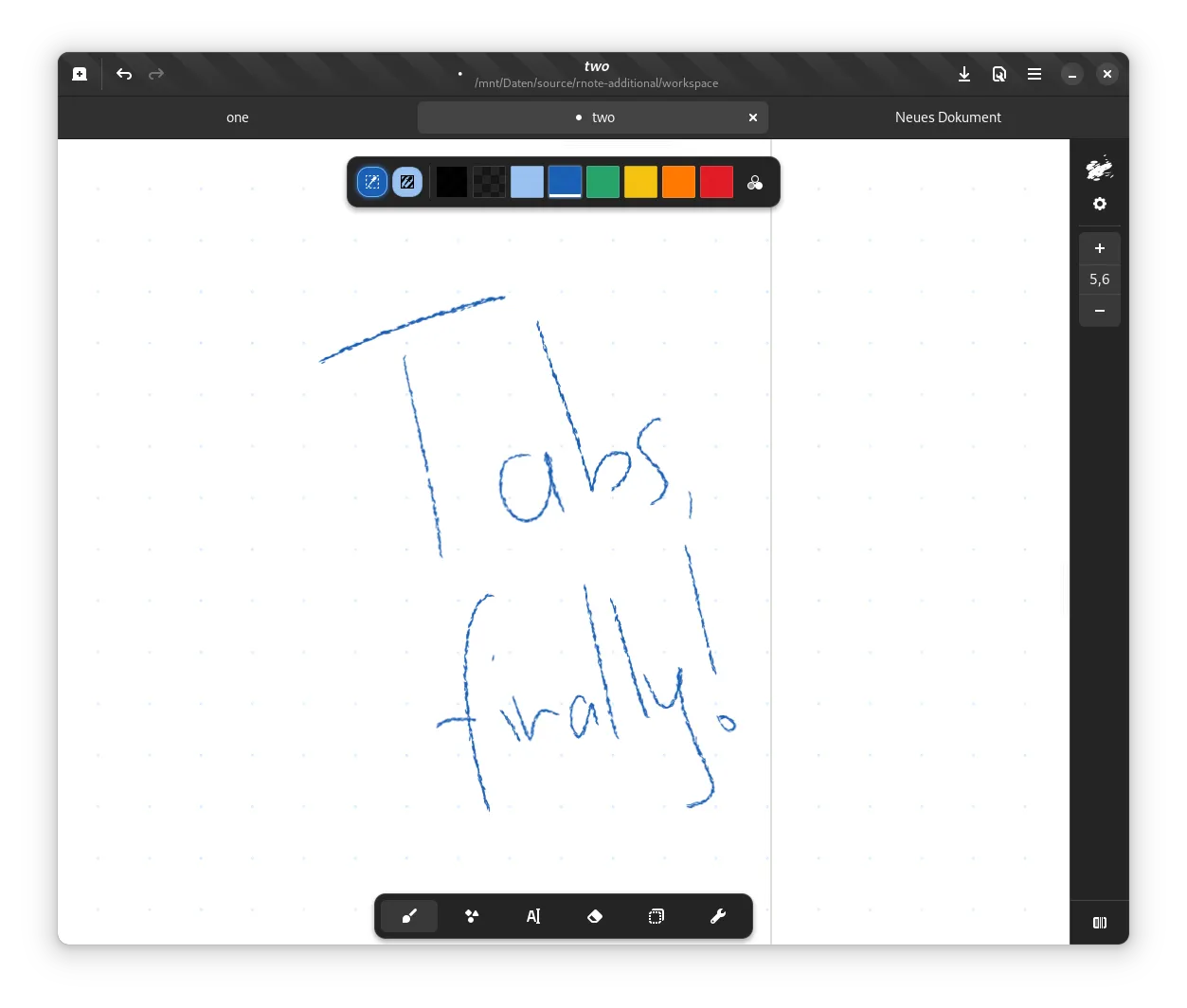Toggle stroke color mode

coord(372,182)
